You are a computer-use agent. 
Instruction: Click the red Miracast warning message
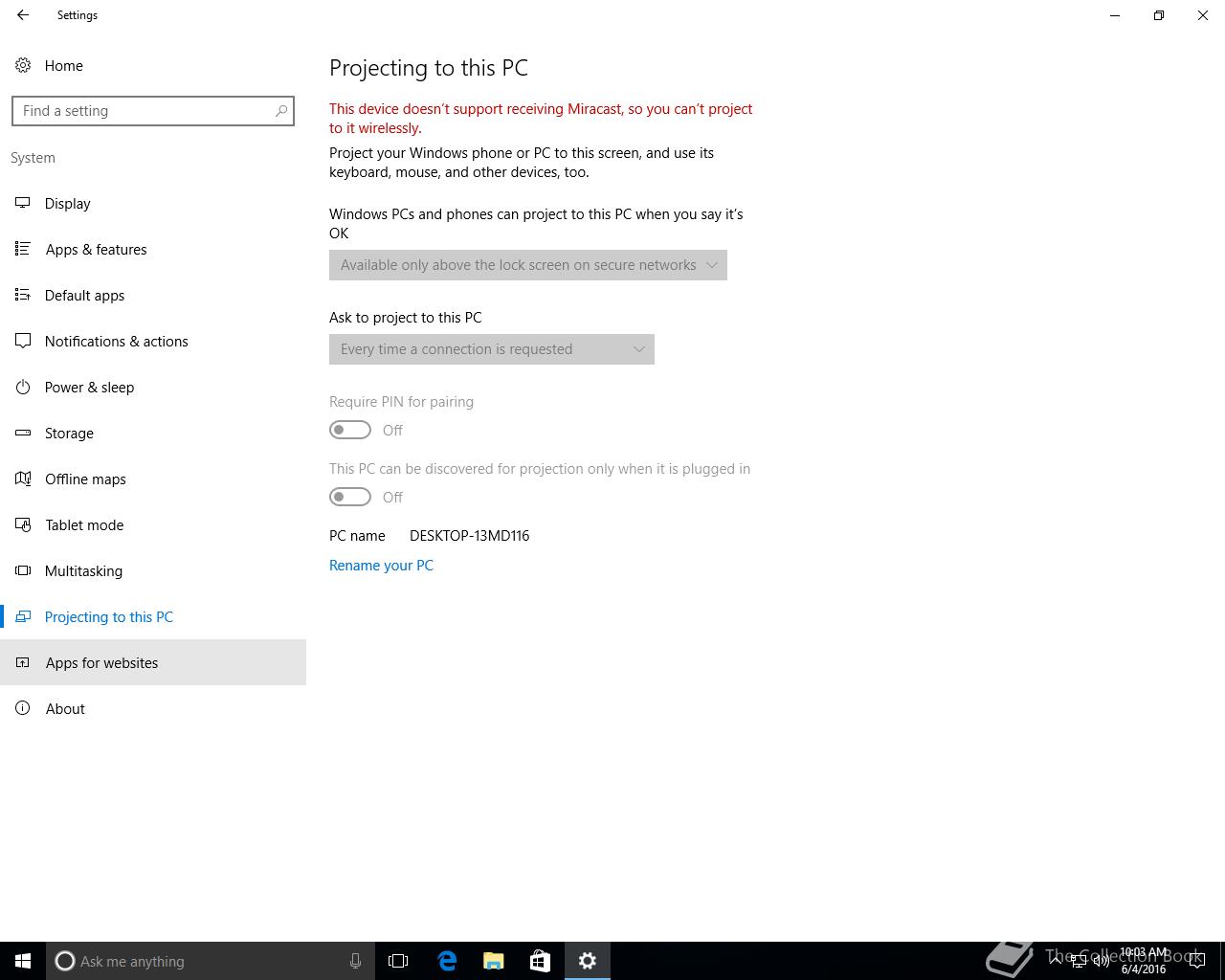(x=541, y=119)
